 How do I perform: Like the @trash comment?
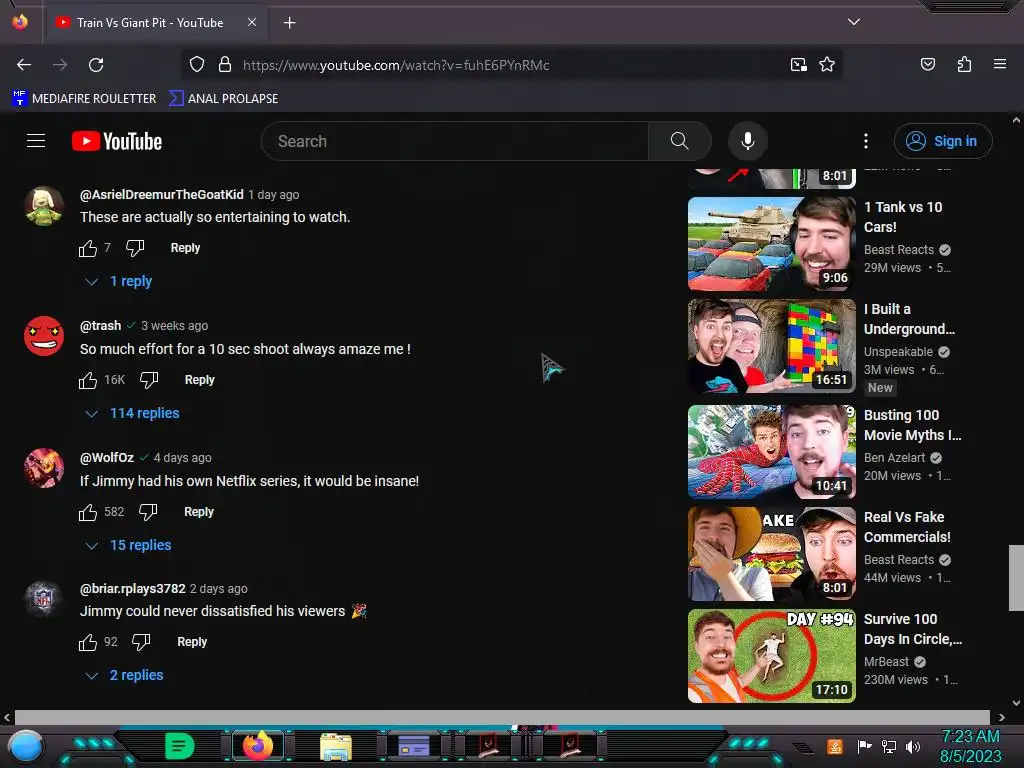pyautogui.click(x=88, y=380)
